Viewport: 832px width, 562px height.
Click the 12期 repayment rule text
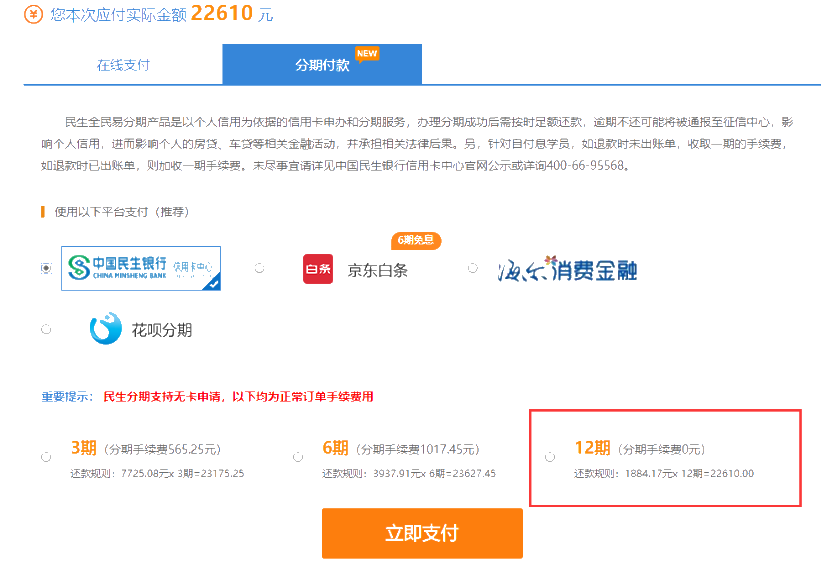click(664, 473)
